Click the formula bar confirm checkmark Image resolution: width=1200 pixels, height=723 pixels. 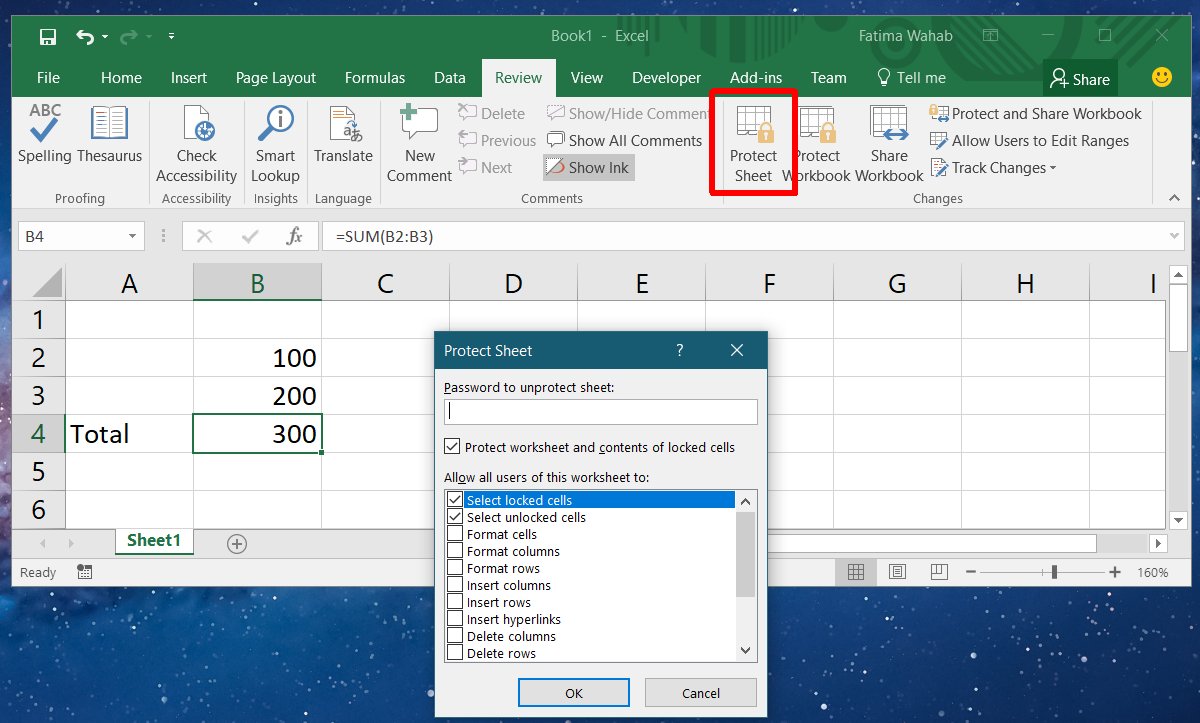coord(250,236)
